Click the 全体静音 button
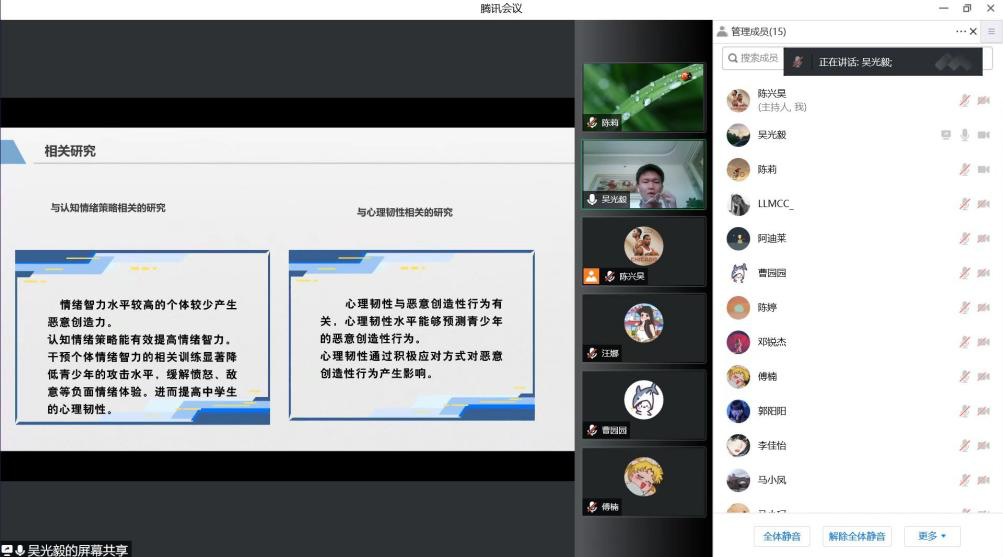This screenshot has width=1003, height=557. (x=782, y=536)
